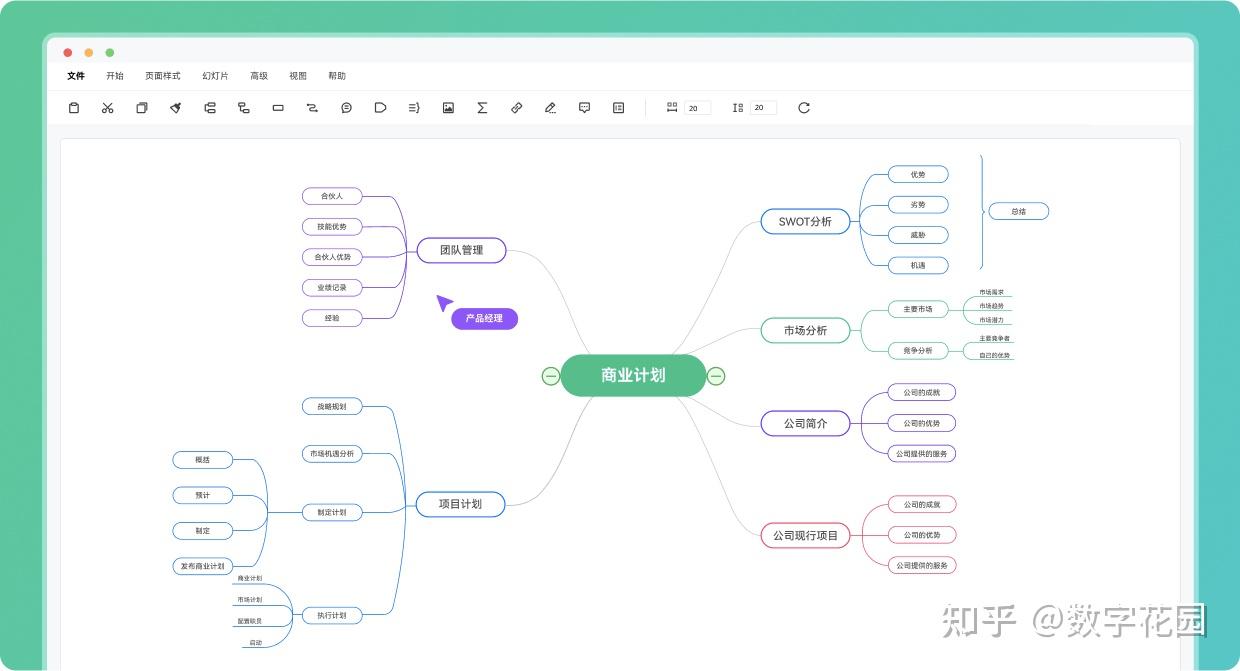The height and width of the screenshot is (671, 1240).
Task: Open the 文件 menu
Action: tap(76, 76)
